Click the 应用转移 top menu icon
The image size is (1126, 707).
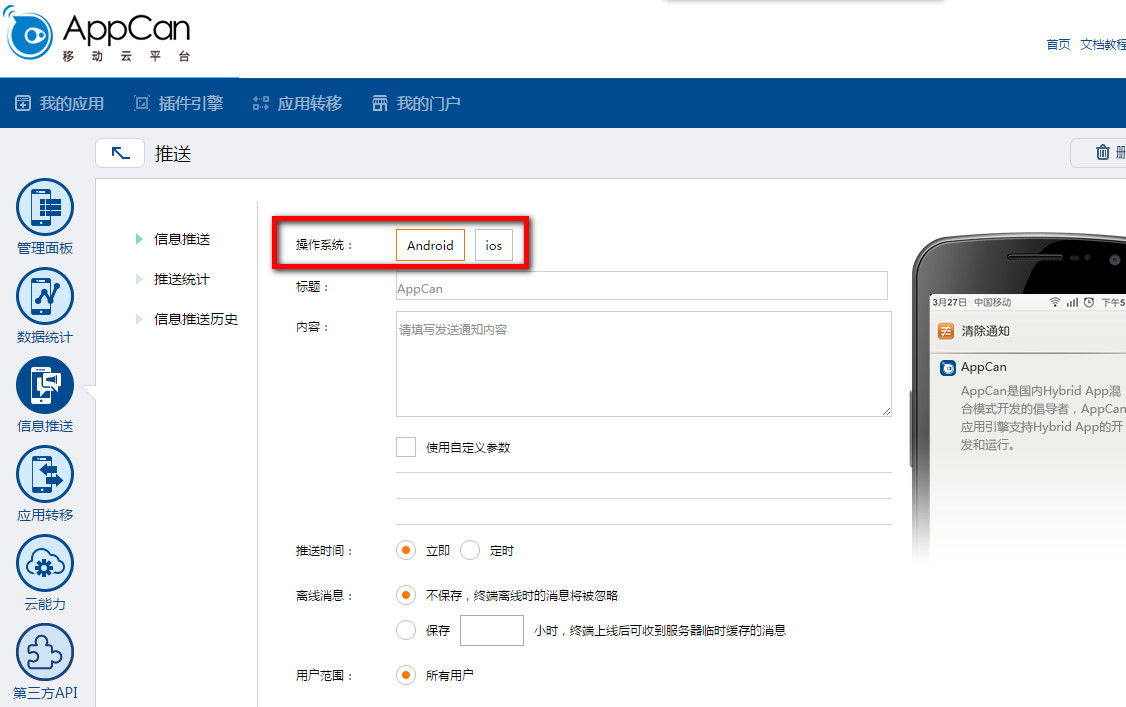pos(261,103)
